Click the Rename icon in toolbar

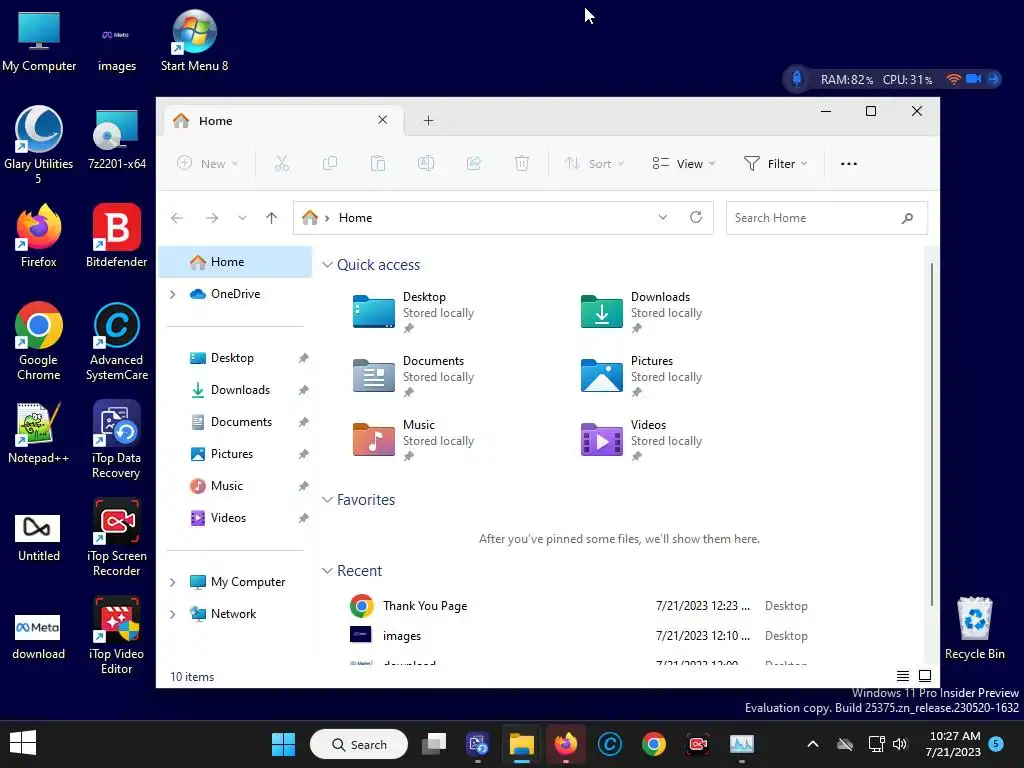426,163
